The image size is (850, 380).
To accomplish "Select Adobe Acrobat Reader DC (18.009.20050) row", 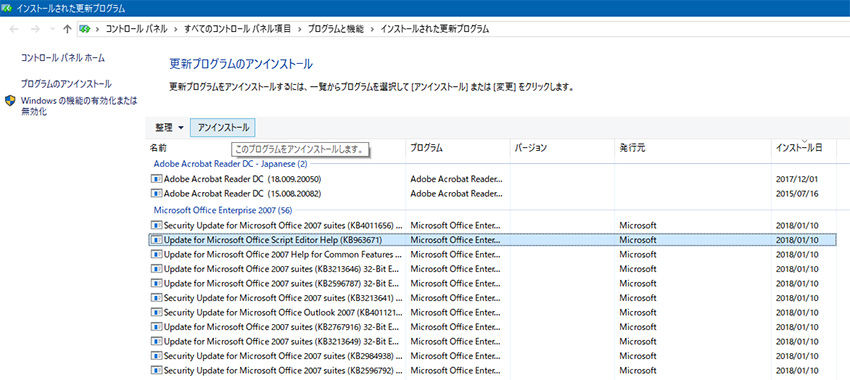I will click(492, 178).
